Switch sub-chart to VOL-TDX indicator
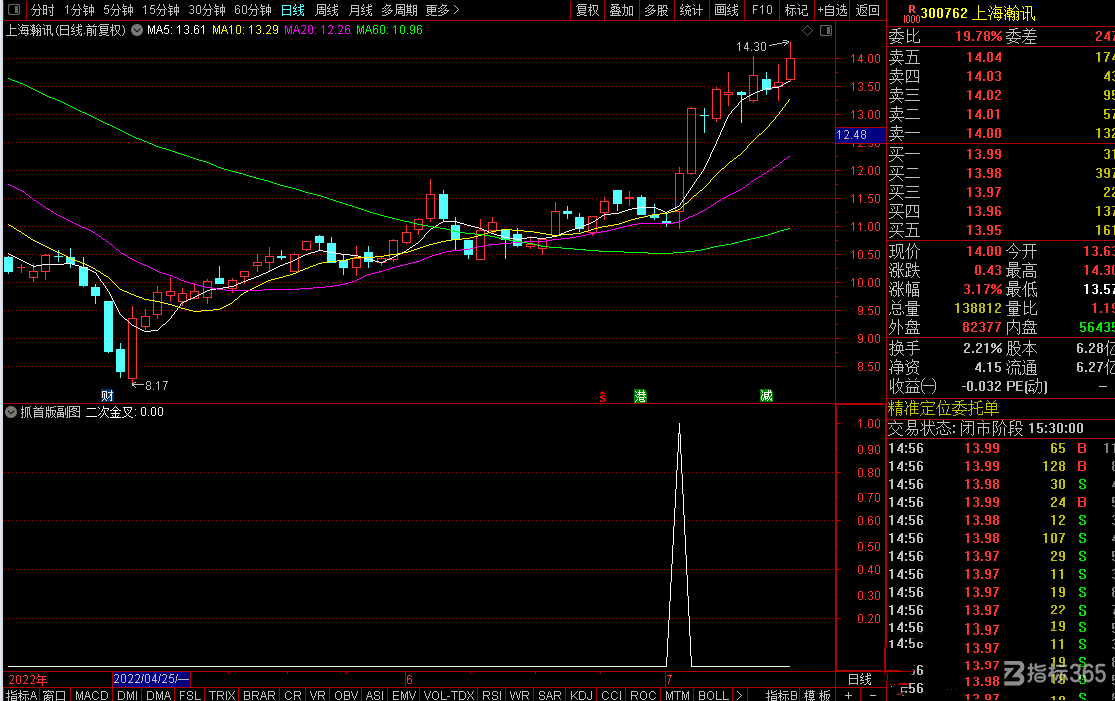Screen dimensions: 1115x701 pos(449,695)
